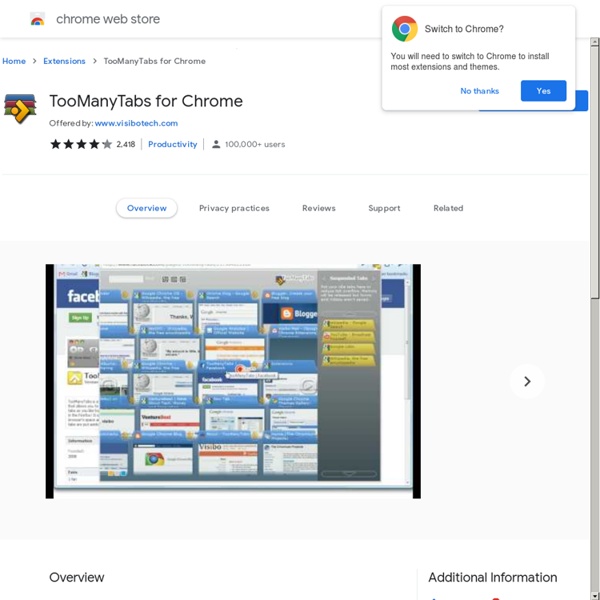The width and height of the screenshot is (600, 600).
Task: Click the Chrome Web Store rainbow logo
Action: point(38,19)
